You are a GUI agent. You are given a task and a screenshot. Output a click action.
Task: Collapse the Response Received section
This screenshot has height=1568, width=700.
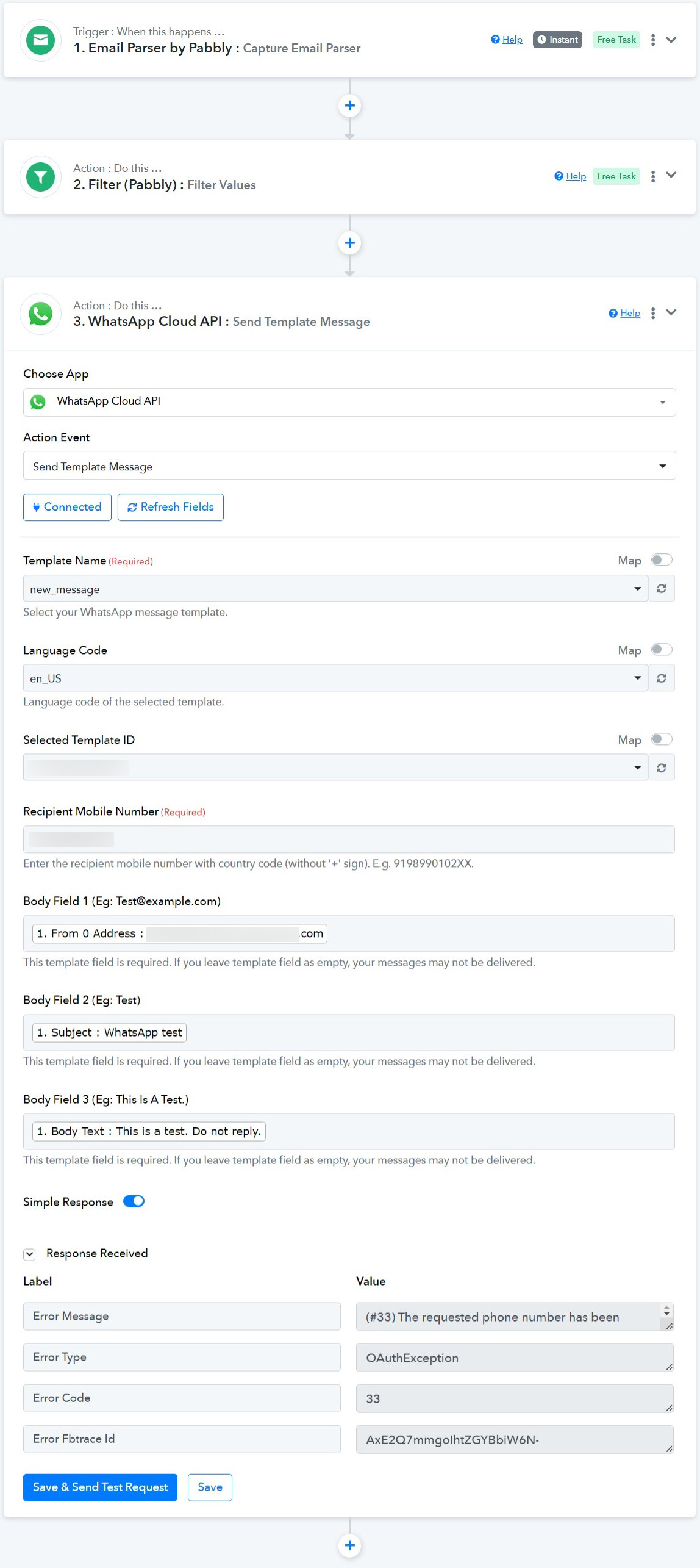(29, 1254)
